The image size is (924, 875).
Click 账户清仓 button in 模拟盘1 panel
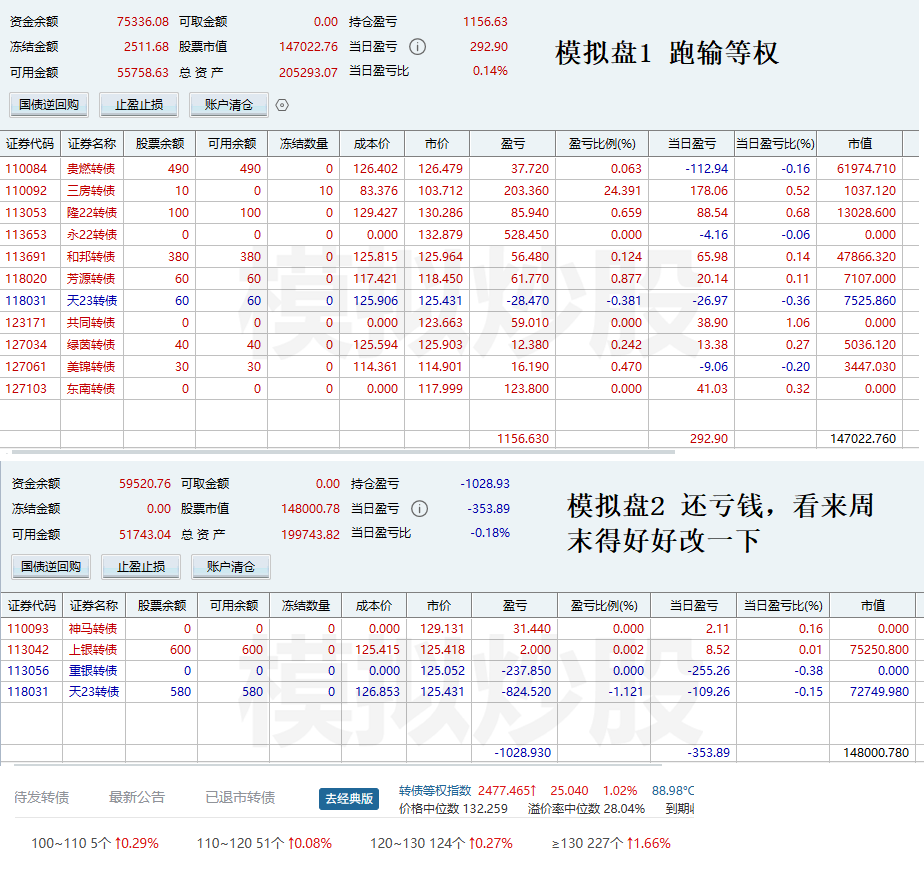(x=229, y=104)
